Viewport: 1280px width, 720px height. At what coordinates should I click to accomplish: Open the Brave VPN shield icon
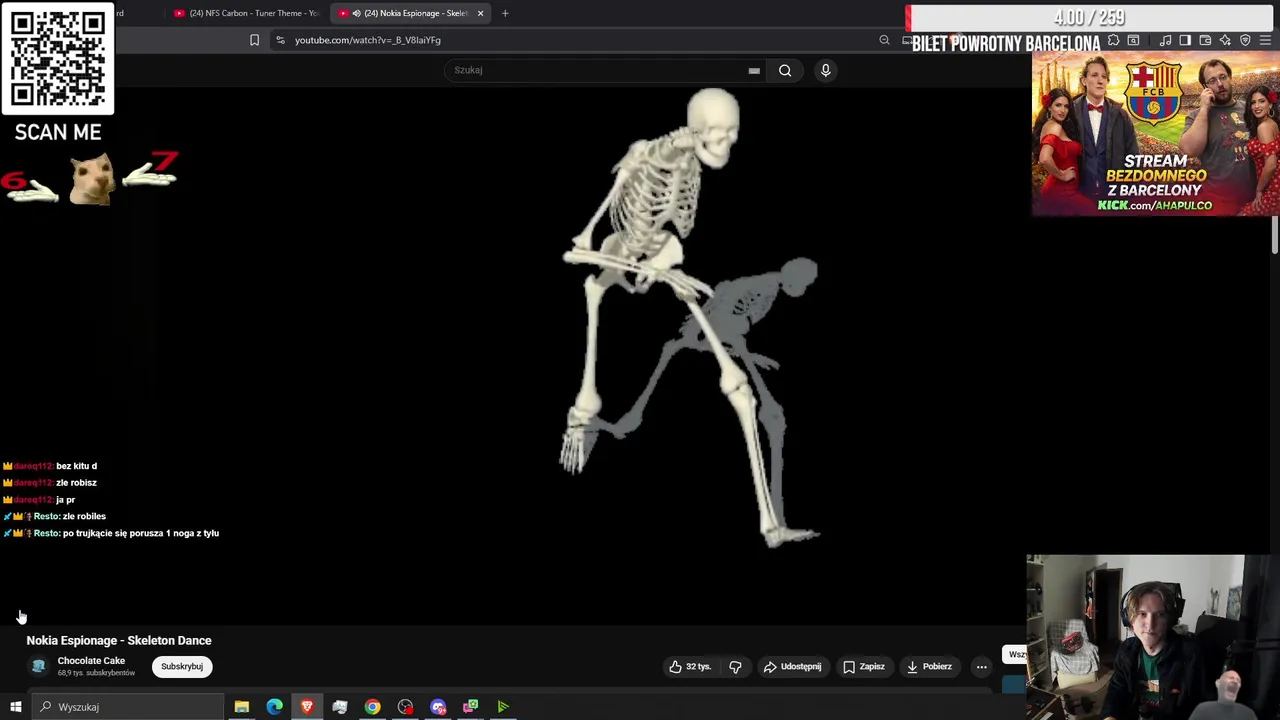(x=1245, y=40)
